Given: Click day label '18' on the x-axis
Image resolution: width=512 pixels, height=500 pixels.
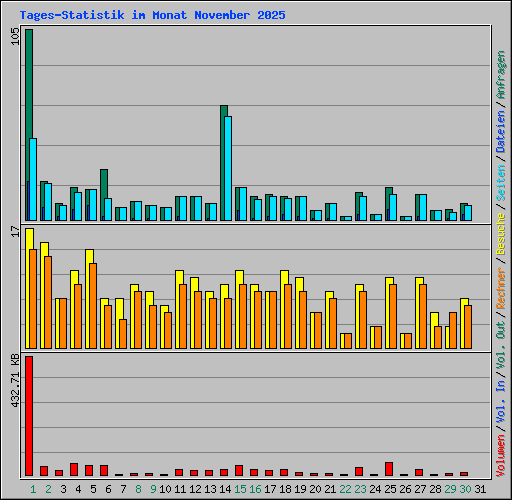Looking at the screenshot, I should coord(285,489).
